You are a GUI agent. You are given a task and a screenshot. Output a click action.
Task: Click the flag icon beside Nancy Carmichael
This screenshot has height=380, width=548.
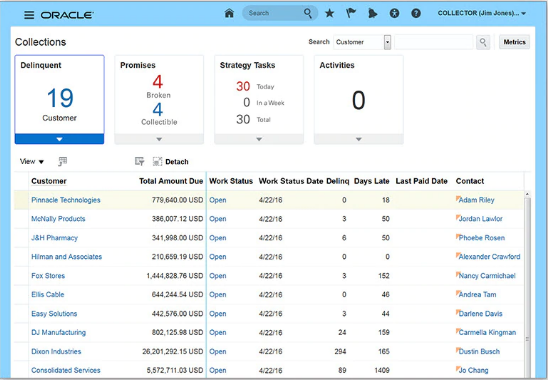457,274
